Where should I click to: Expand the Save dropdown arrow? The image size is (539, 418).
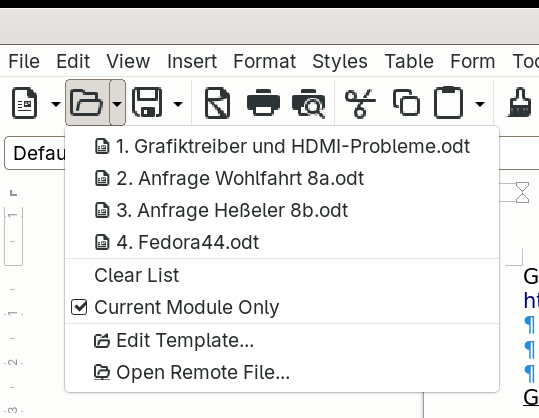click(178, 103)
